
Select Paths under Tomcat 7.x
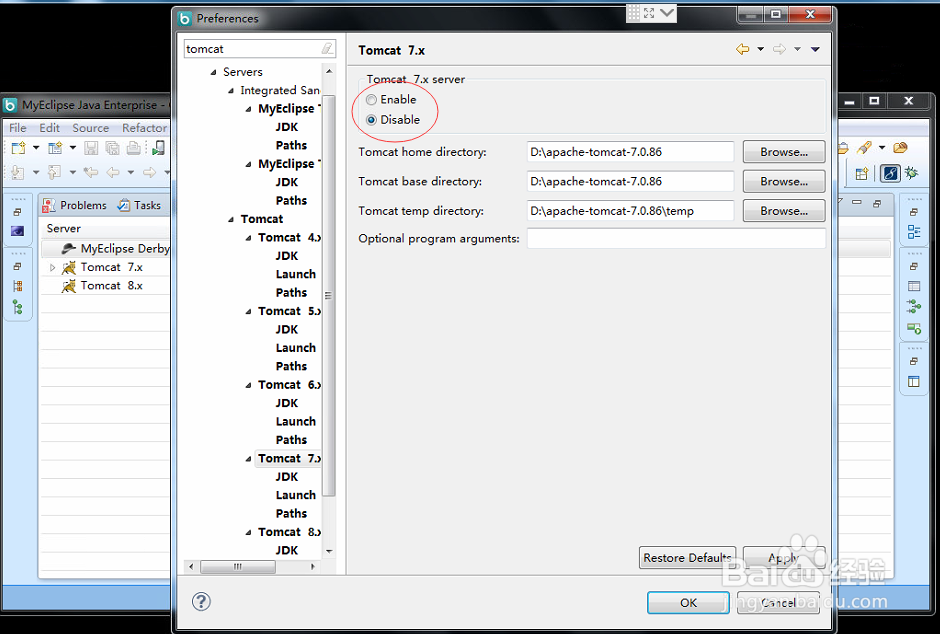pyautogui.click(x=291, y=514)
